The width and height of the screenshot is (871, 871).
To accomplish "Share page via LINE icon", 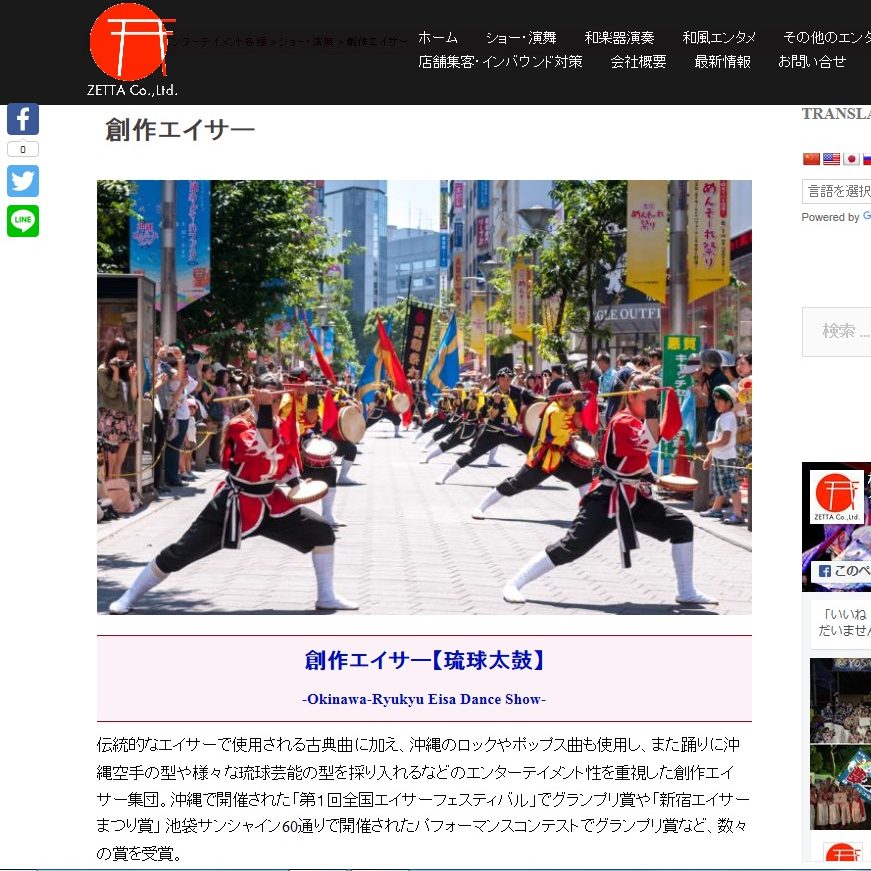I will pyautogui.click(x=23, y=221).
